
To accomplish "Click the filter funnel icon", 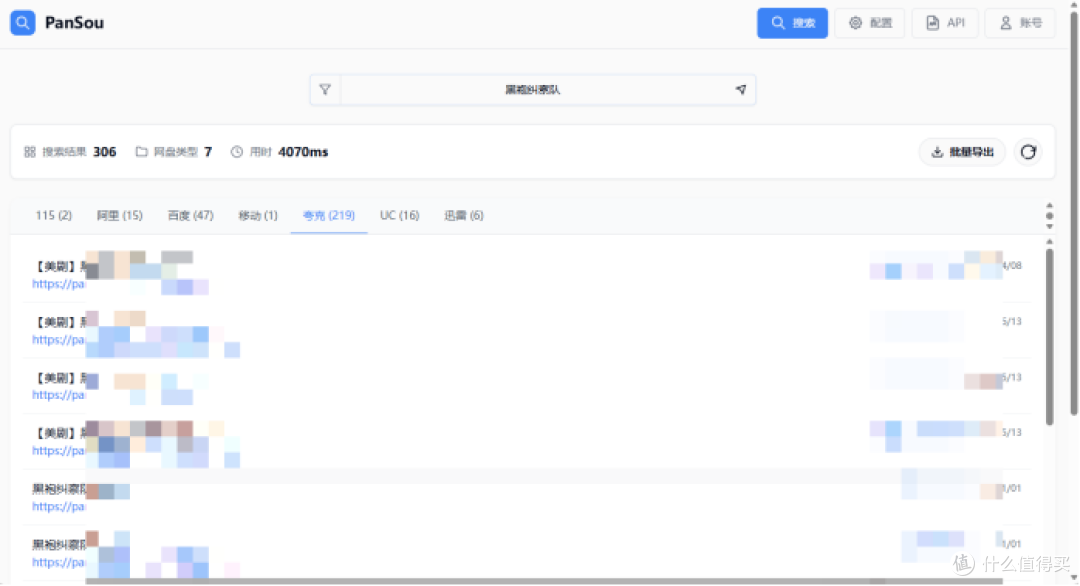I will (325, 90).
